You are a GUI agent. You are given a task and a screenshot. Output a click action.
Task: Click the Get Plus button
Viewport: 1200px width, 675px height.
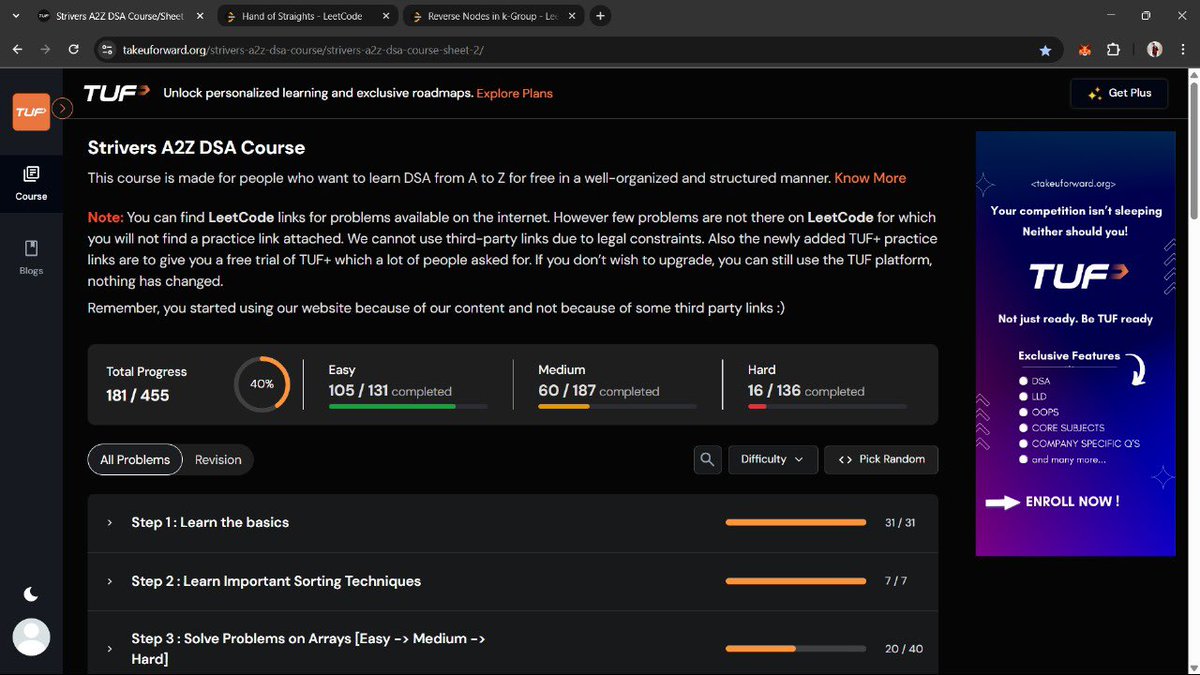[1119, 93]
